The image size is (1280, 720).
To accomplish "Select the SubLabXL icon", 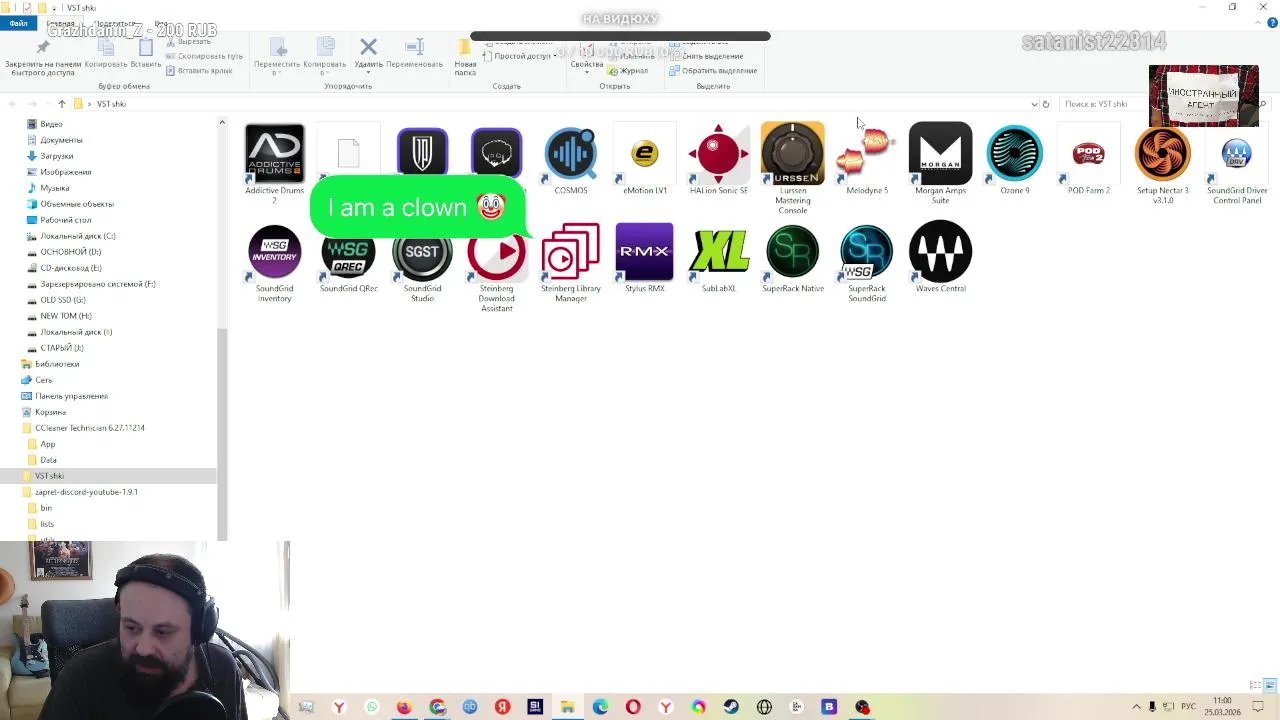I will coord(719,252).
